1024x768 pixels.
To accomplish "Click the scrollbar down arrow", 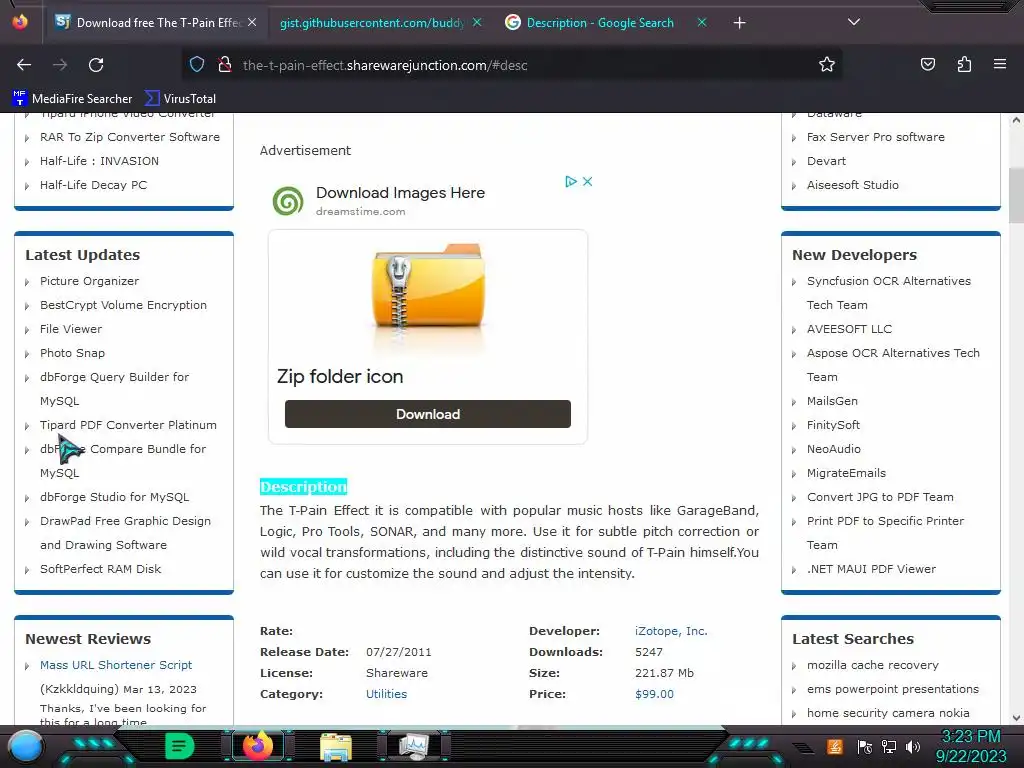I will click(x=1016, y=718).
